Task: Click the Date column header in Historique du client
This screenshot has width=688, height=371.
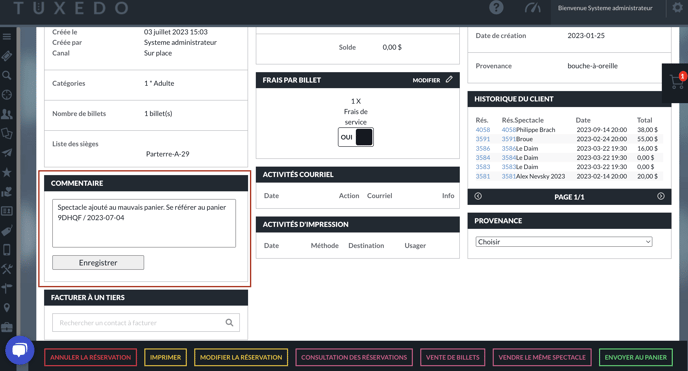Action: (583, 120)
